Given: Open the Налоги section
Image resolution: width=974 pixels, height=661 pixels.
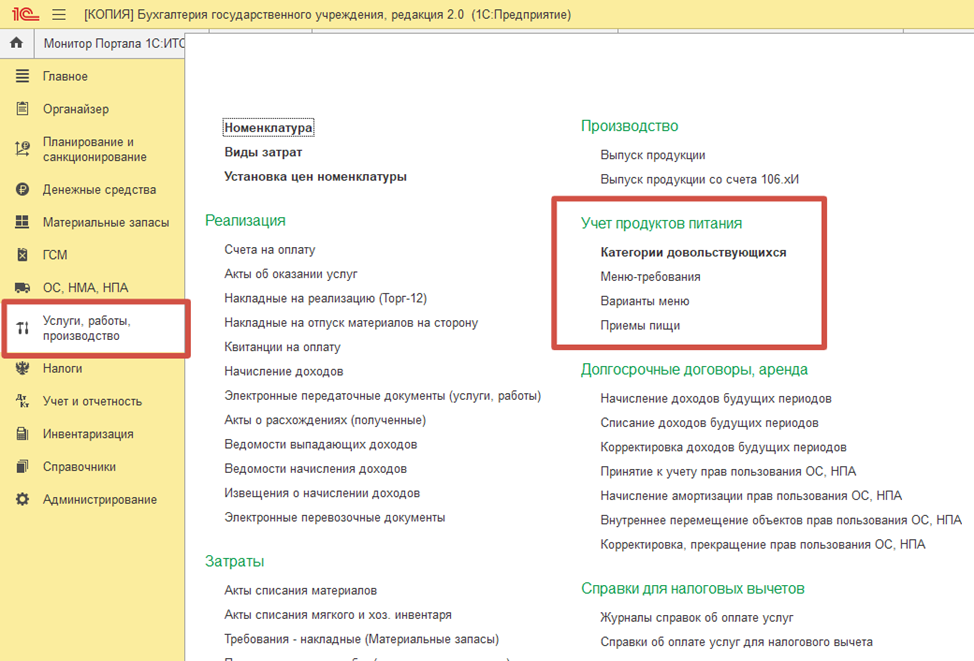Looking at the screenshot, I should coord(62,368).
